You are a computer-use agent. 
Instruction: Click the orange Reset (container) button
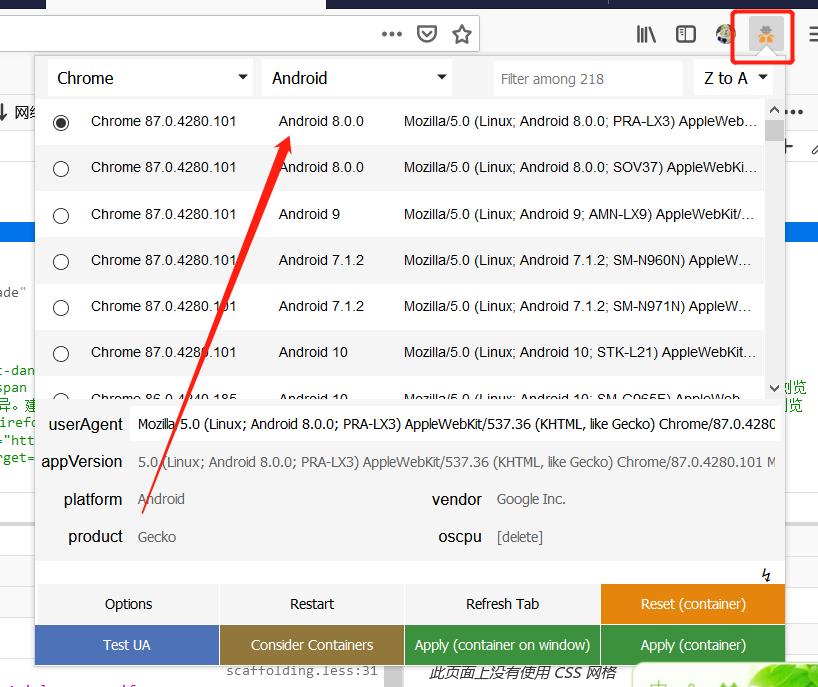click(x=693, y=604)
